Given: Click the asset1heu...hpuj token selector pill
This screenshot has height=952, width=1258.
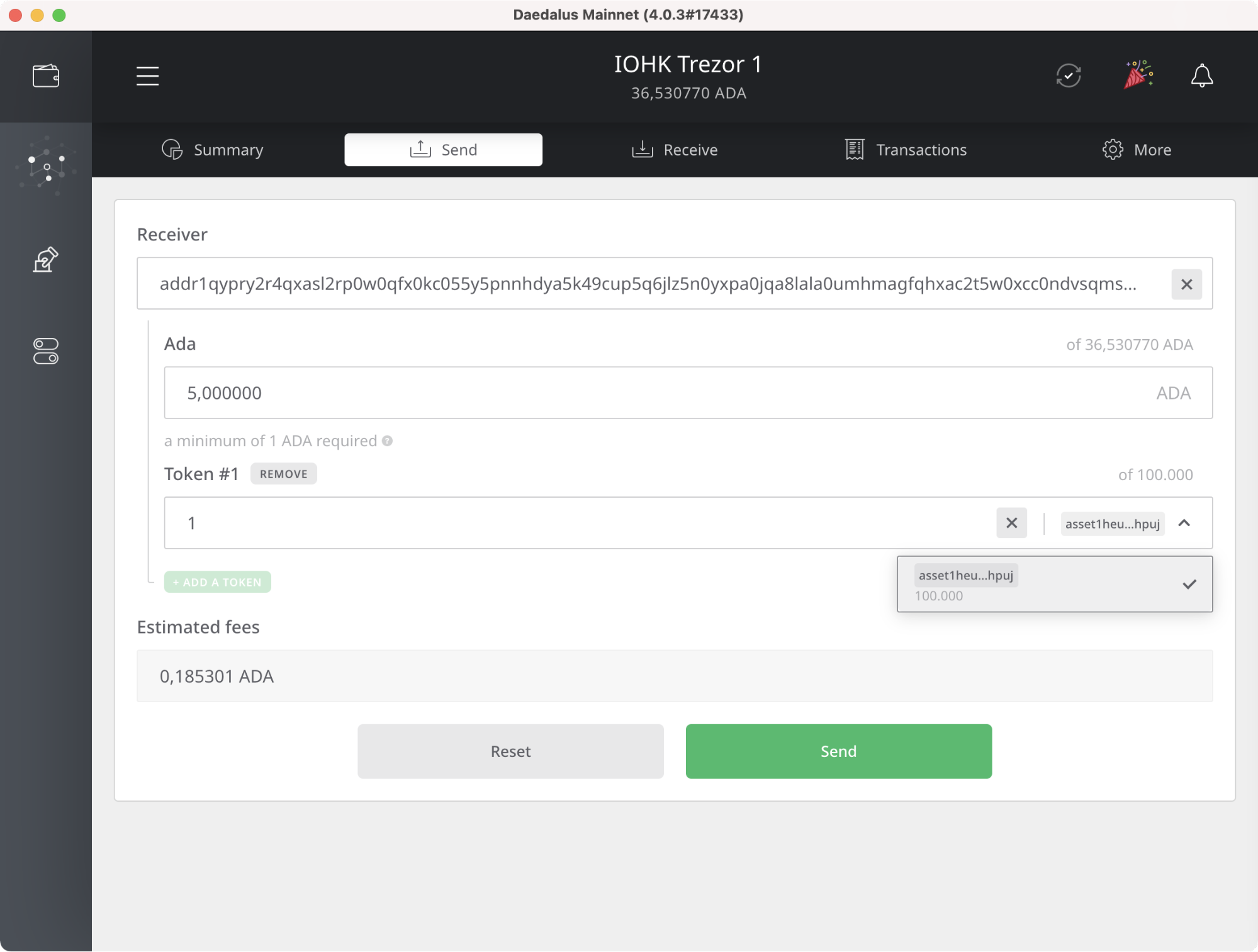Looking at the screenshot, I should click(1112, 524).
